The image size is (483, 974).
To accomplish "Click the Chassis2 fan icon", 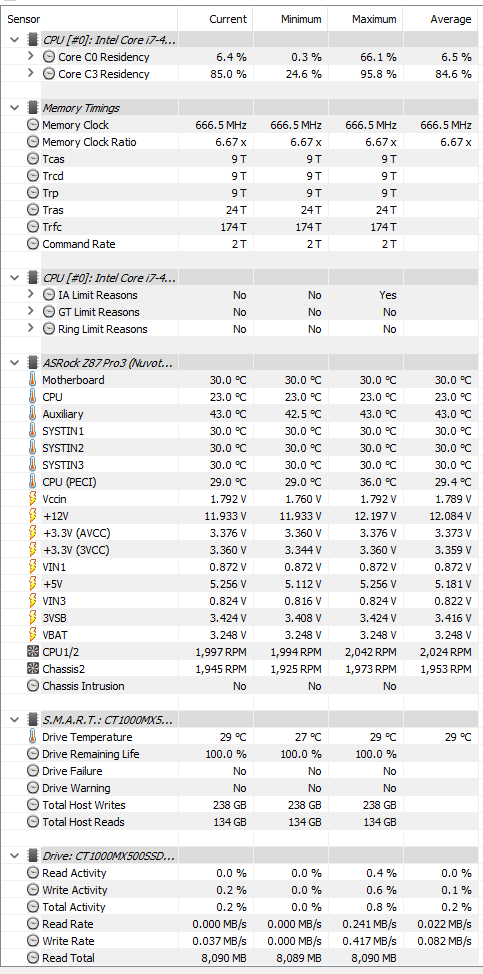I will tap(33, 668).
